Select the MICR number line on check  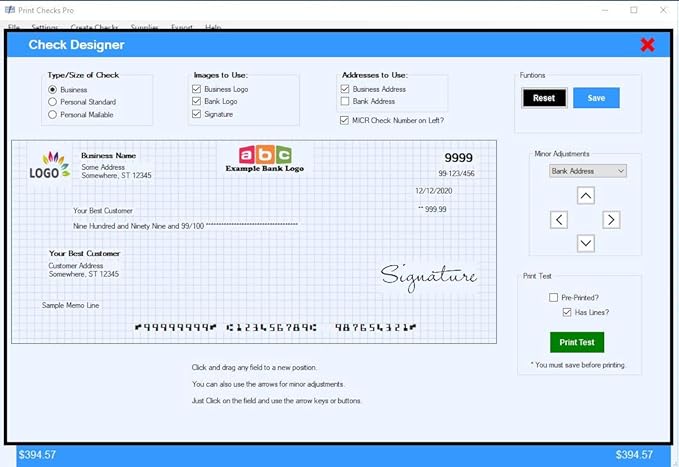pos(275,327)
